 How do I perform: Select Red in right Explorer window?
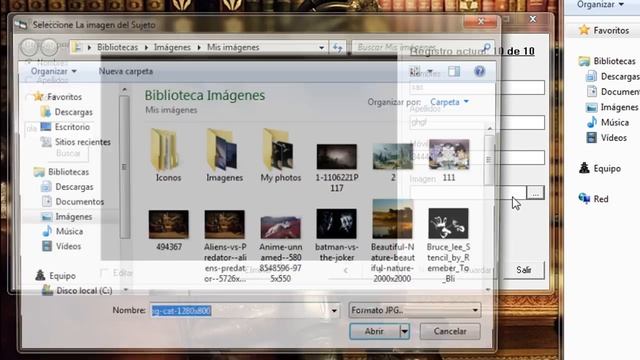(x=594, y=199)
